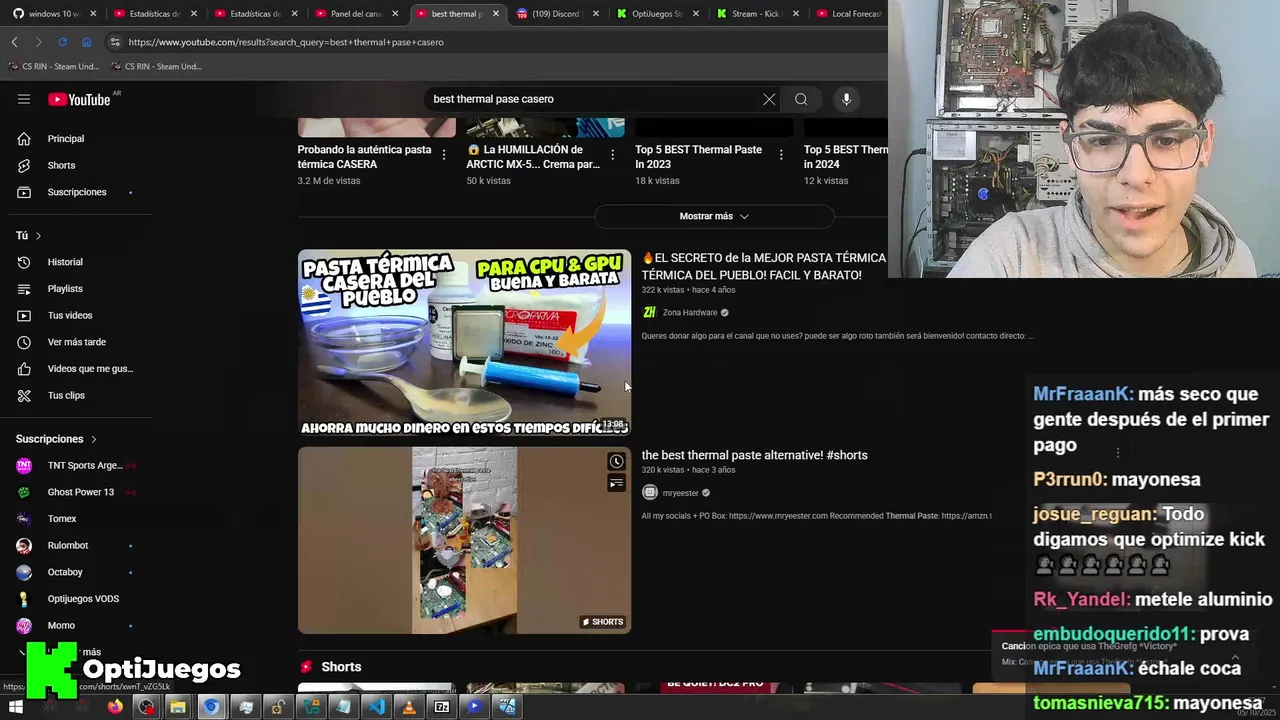Open 7-Zip from the taskbar
This screenshot has height=720, width=1280.
441,707
